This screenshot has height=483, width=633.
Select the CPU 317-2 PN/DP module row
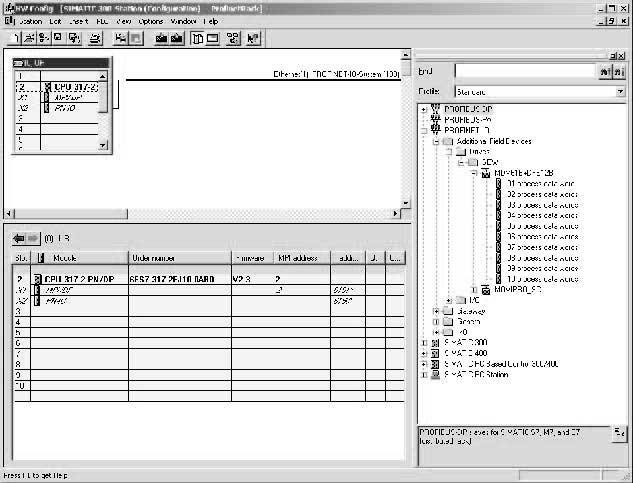[x=209, y=279]
